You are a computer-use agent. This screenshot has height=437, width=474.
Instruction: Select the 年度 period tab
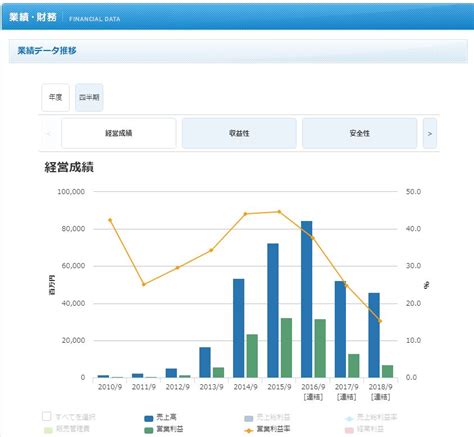coord(55,97)
